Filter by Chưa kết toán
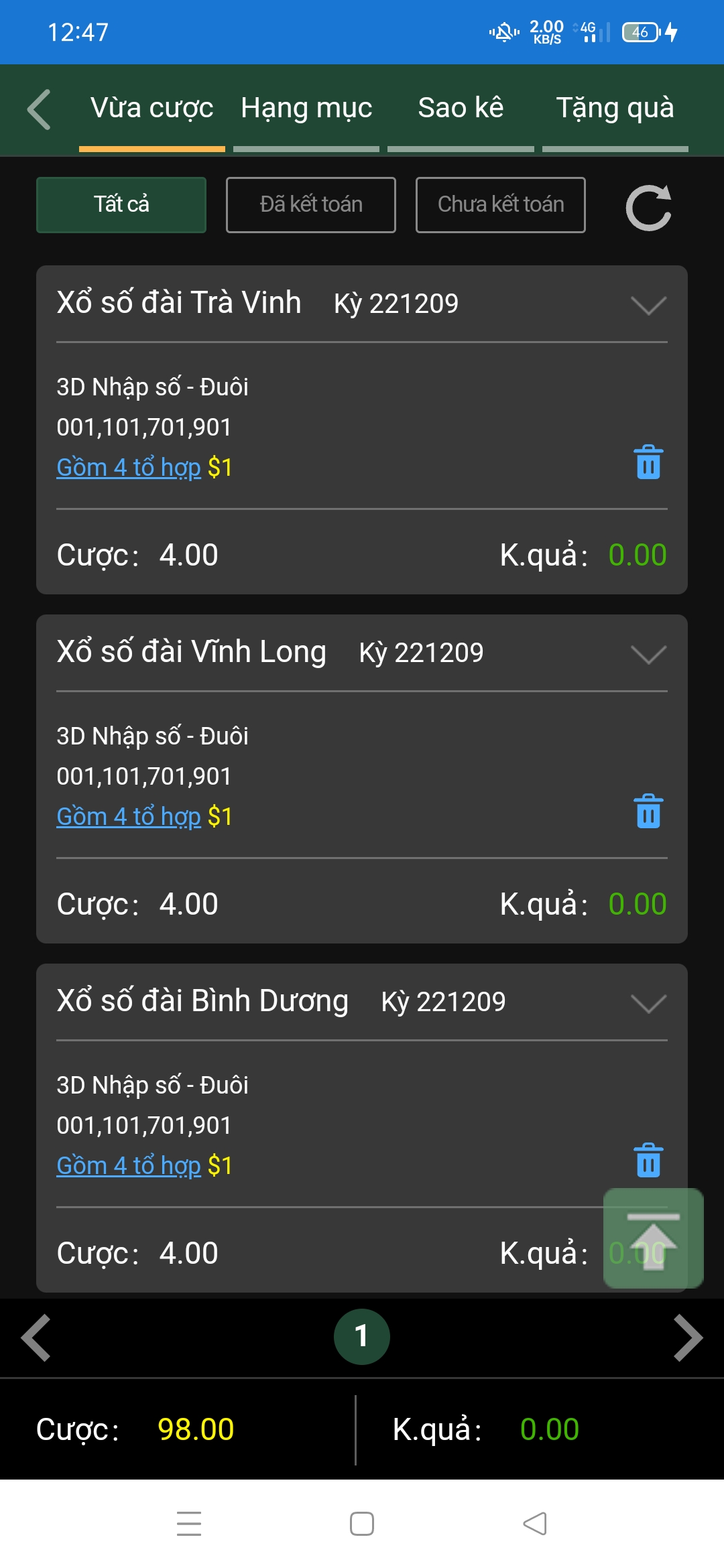This screenshot has height=1568, width=724. click(500, 205)
